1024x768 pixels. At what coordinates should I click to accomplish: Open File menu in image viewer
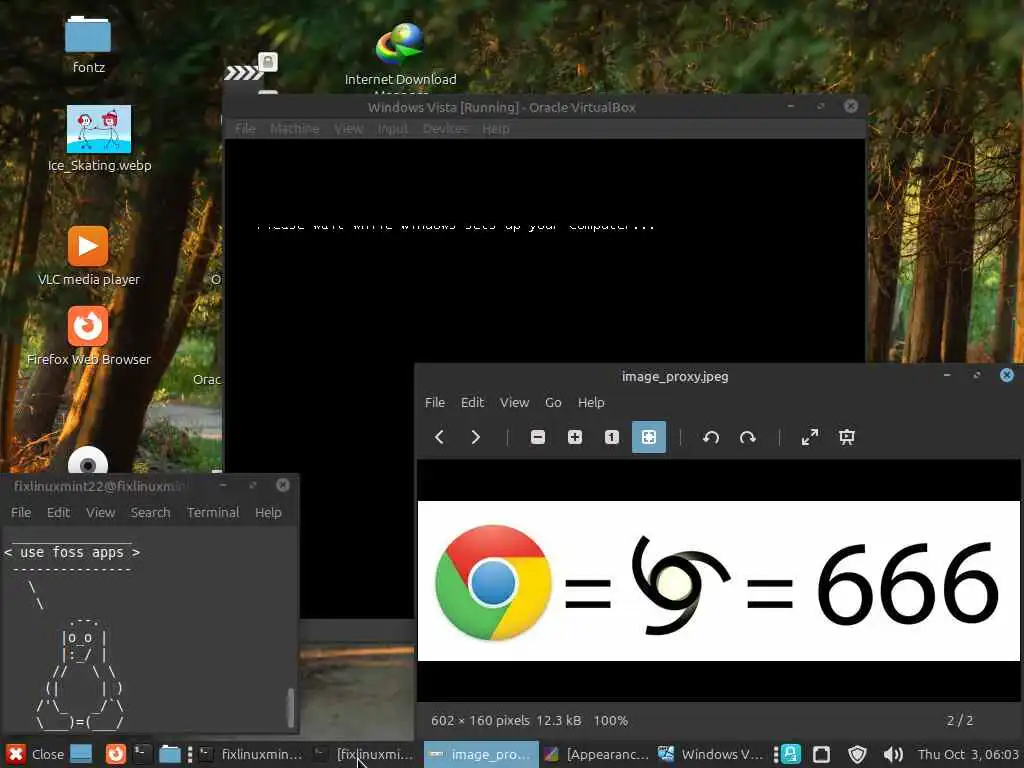[x=435, y=402]
